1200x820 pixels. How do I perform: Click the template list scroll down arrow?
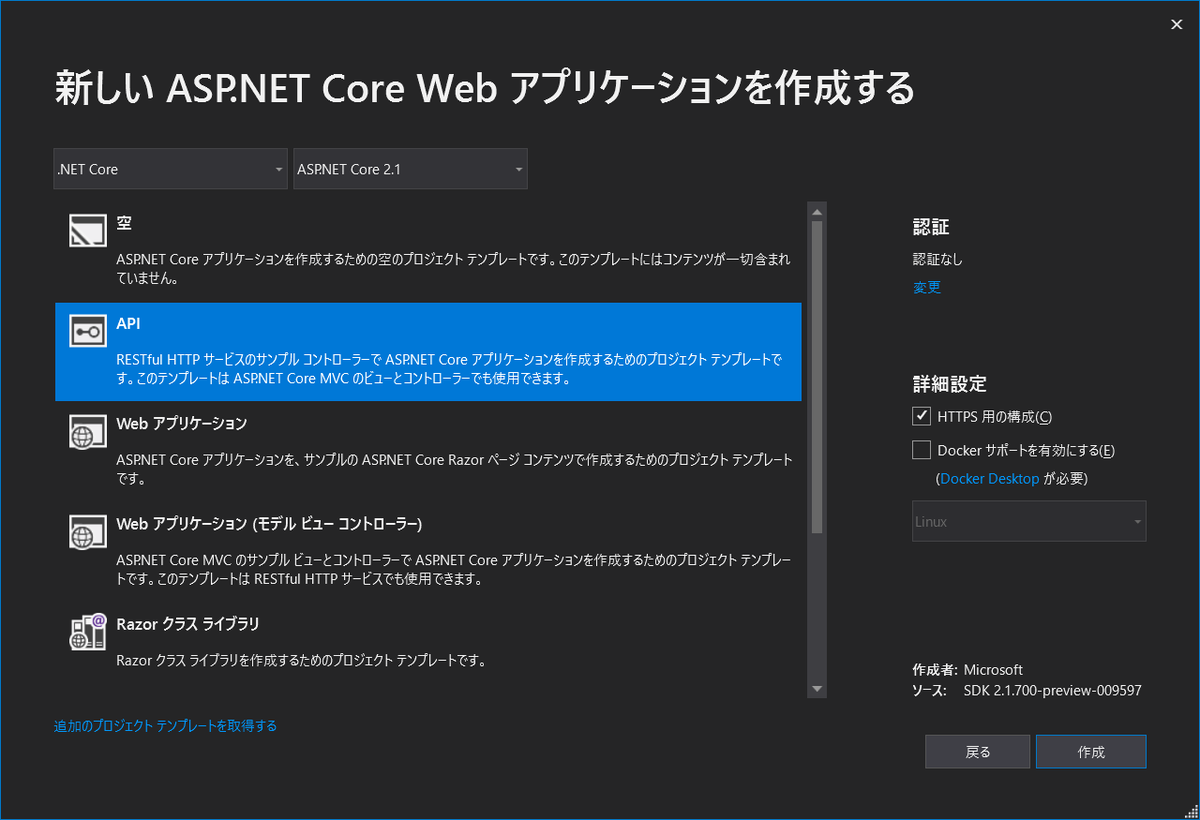(817, 688)
